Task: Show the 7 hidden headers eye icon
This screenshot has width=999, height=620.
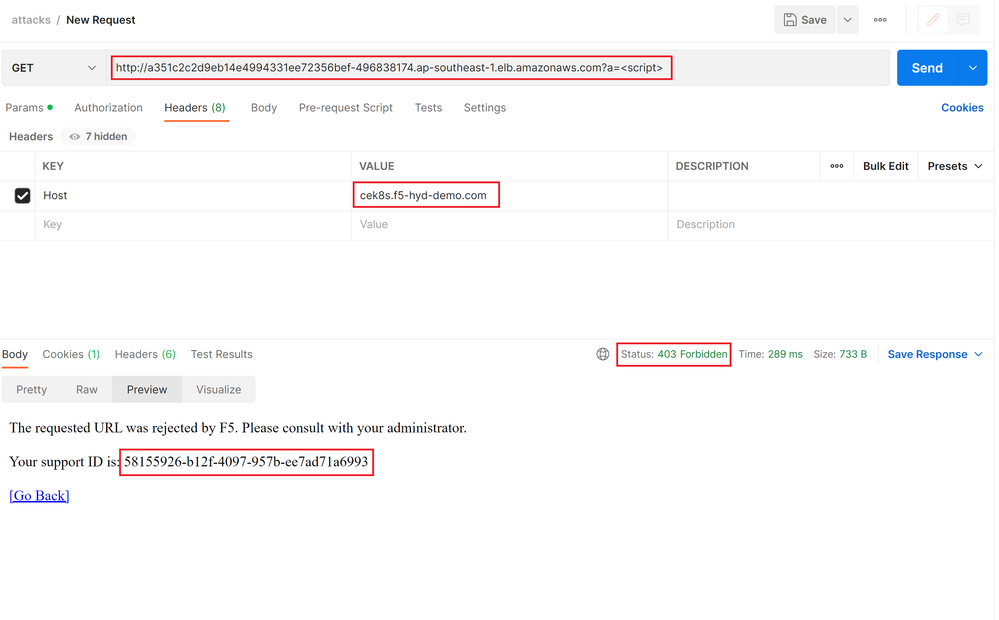Action: (75, 136)
